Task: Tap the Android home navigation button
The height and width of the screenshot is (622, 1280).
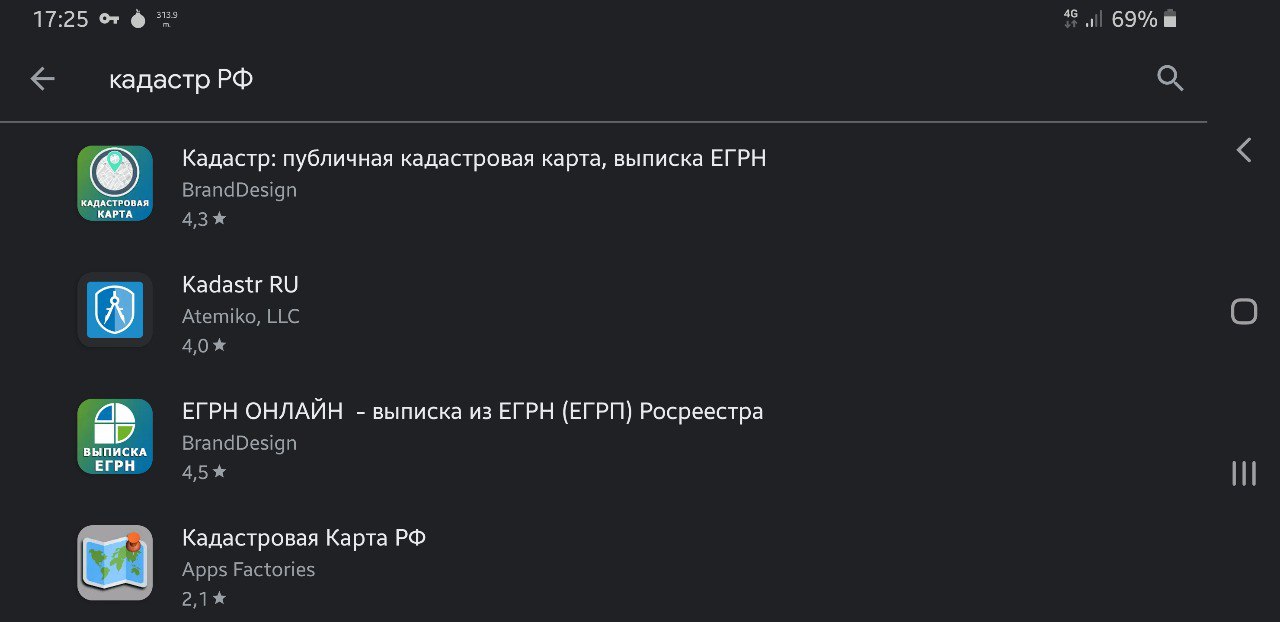Action: tap(1244, 311)
